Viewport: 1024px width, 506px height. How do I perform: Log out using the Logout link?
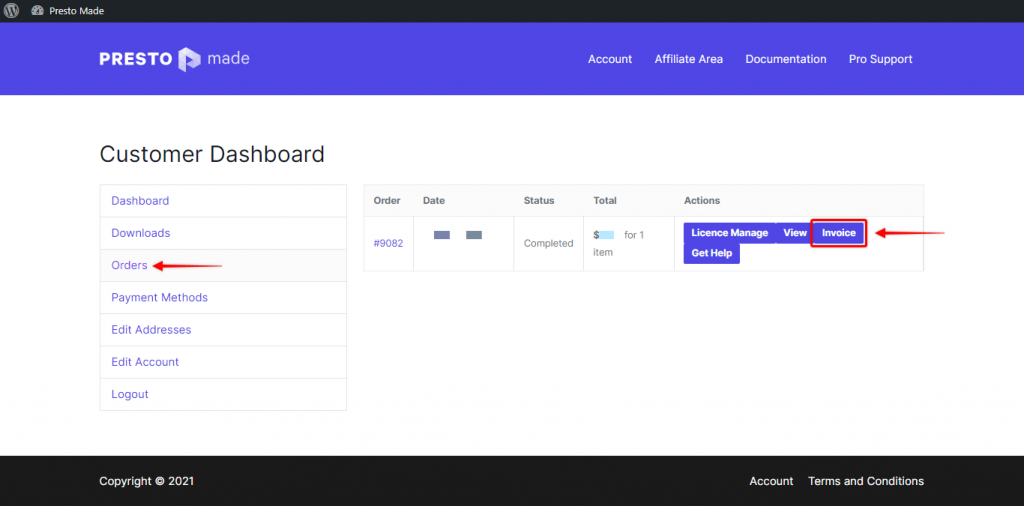coord(130,394)
